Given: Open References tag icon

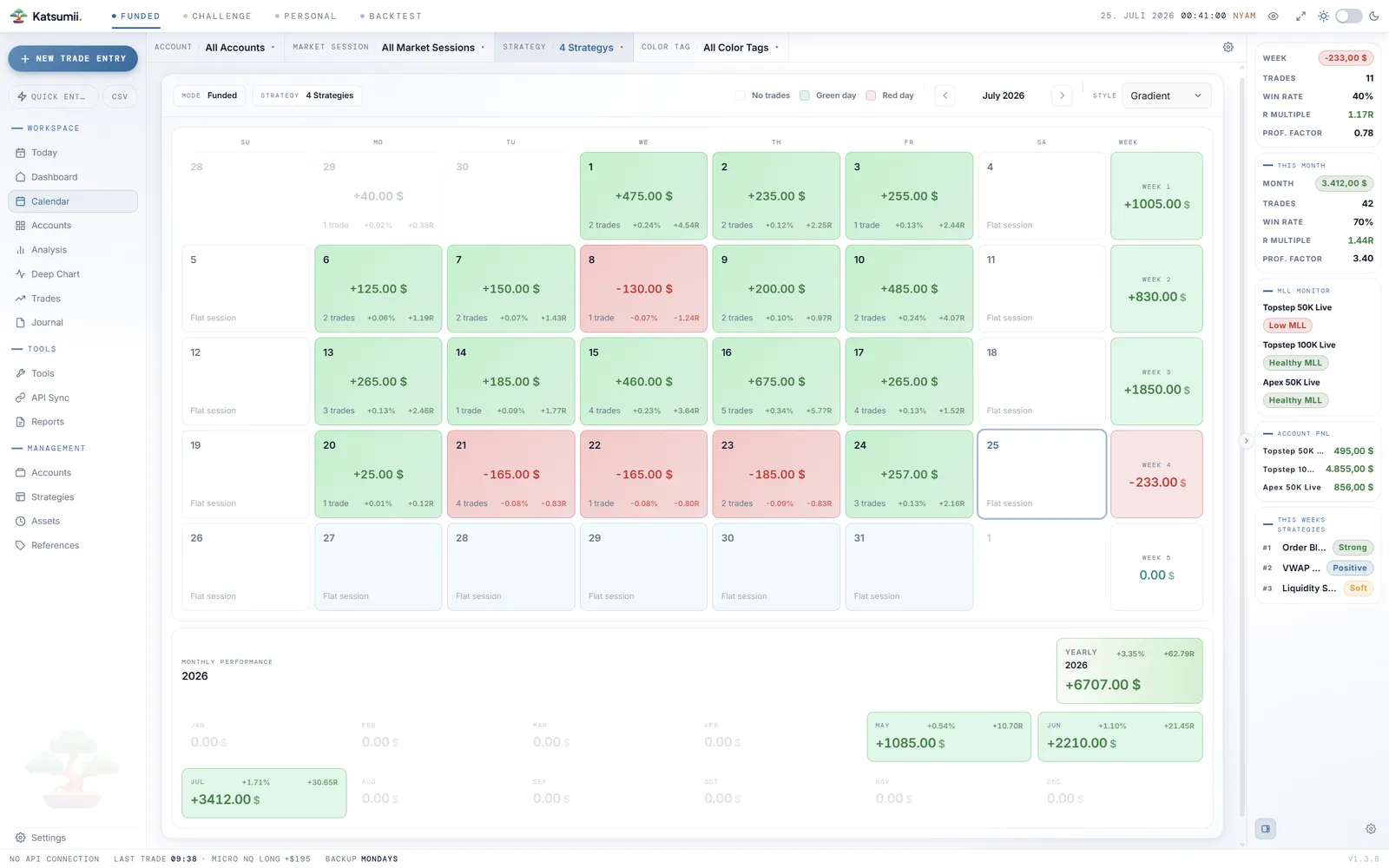Looking at the screenshot, I should [x=20, y=546].
